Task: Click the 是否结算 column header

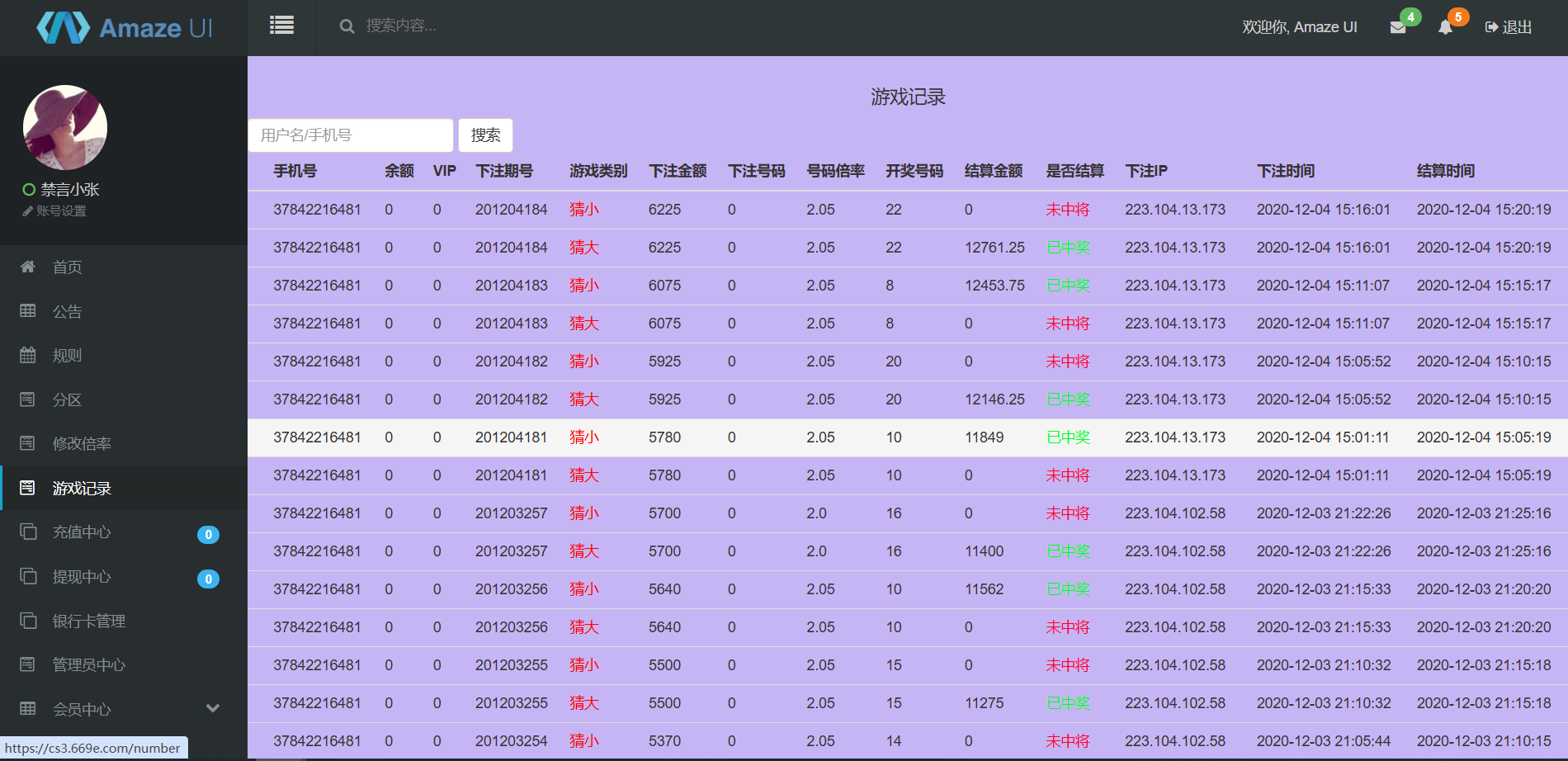Action: coord(1075,171)
